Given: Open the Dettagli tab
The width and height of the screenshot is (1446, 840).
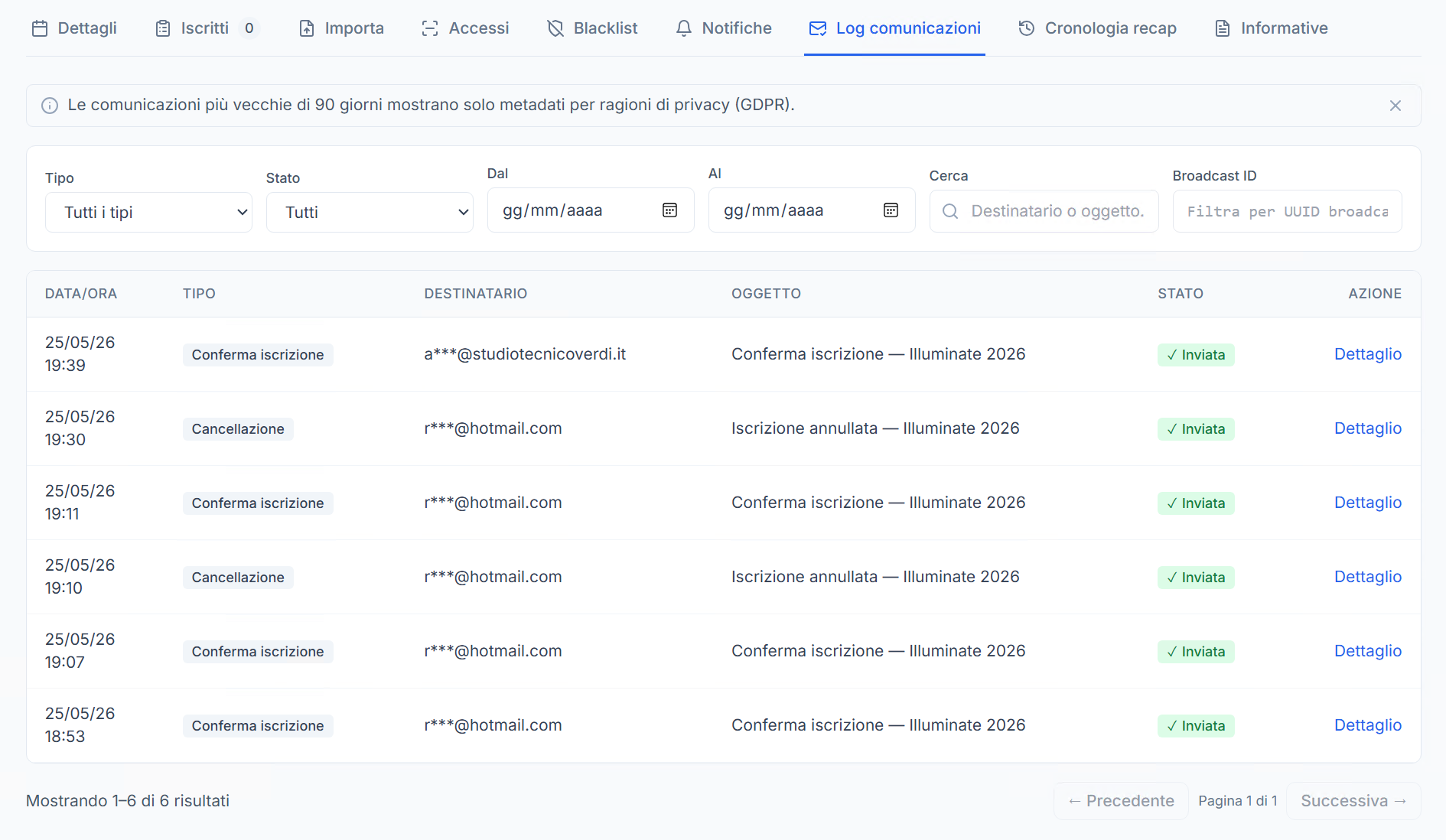Looking at the screenshot, I should [x=74, y=28].
